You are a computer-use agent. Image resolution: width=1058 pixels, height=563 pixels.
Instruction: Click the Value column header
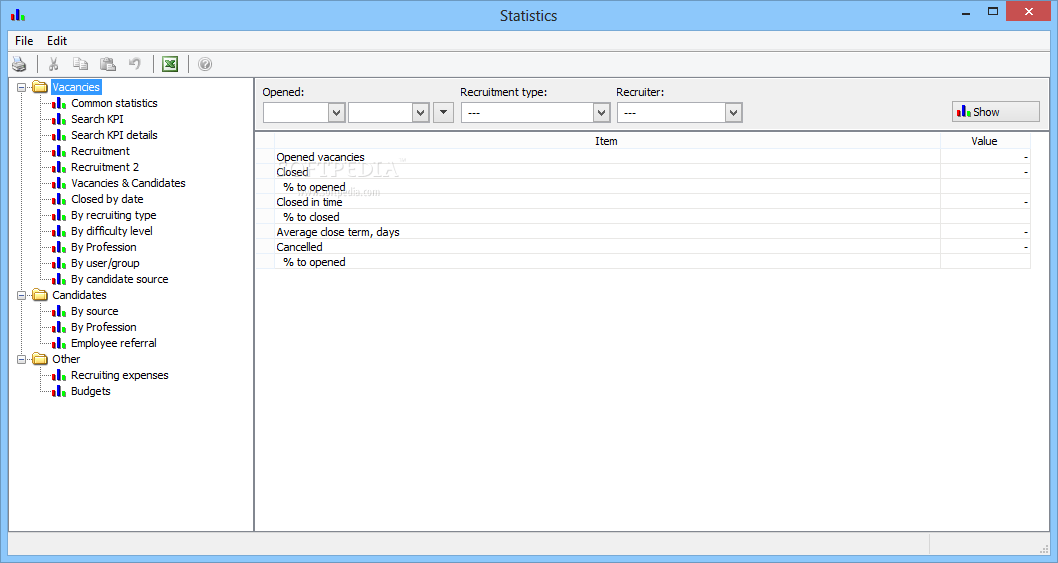click(x=984, y=141)
